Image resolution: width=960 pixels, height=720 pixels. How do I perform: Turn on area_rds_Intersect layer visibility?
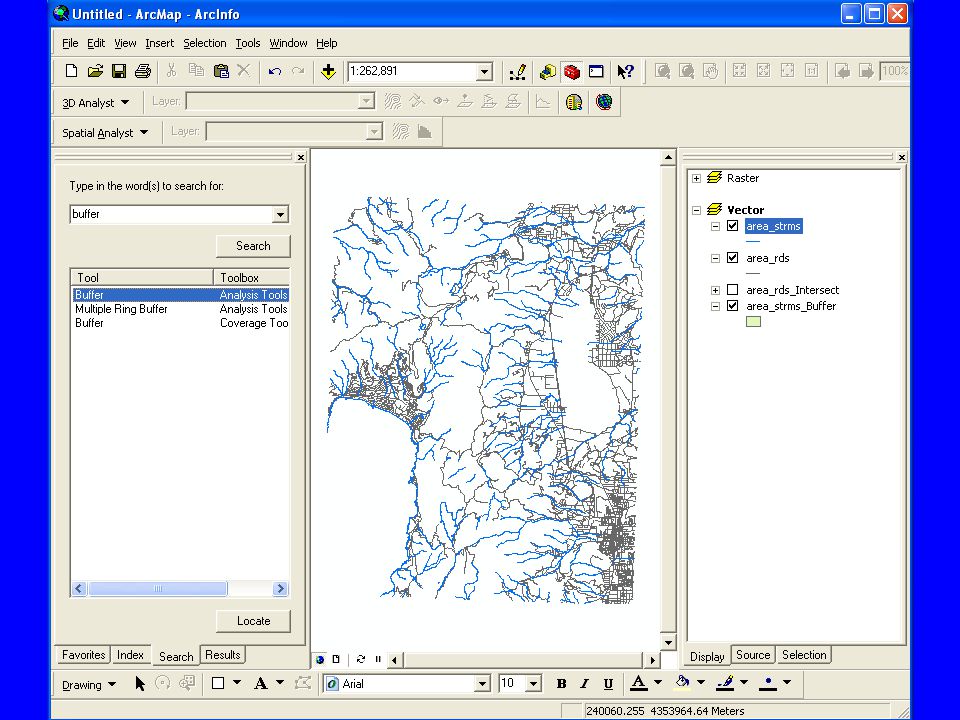pyautogui.click(x=732, y=290)
